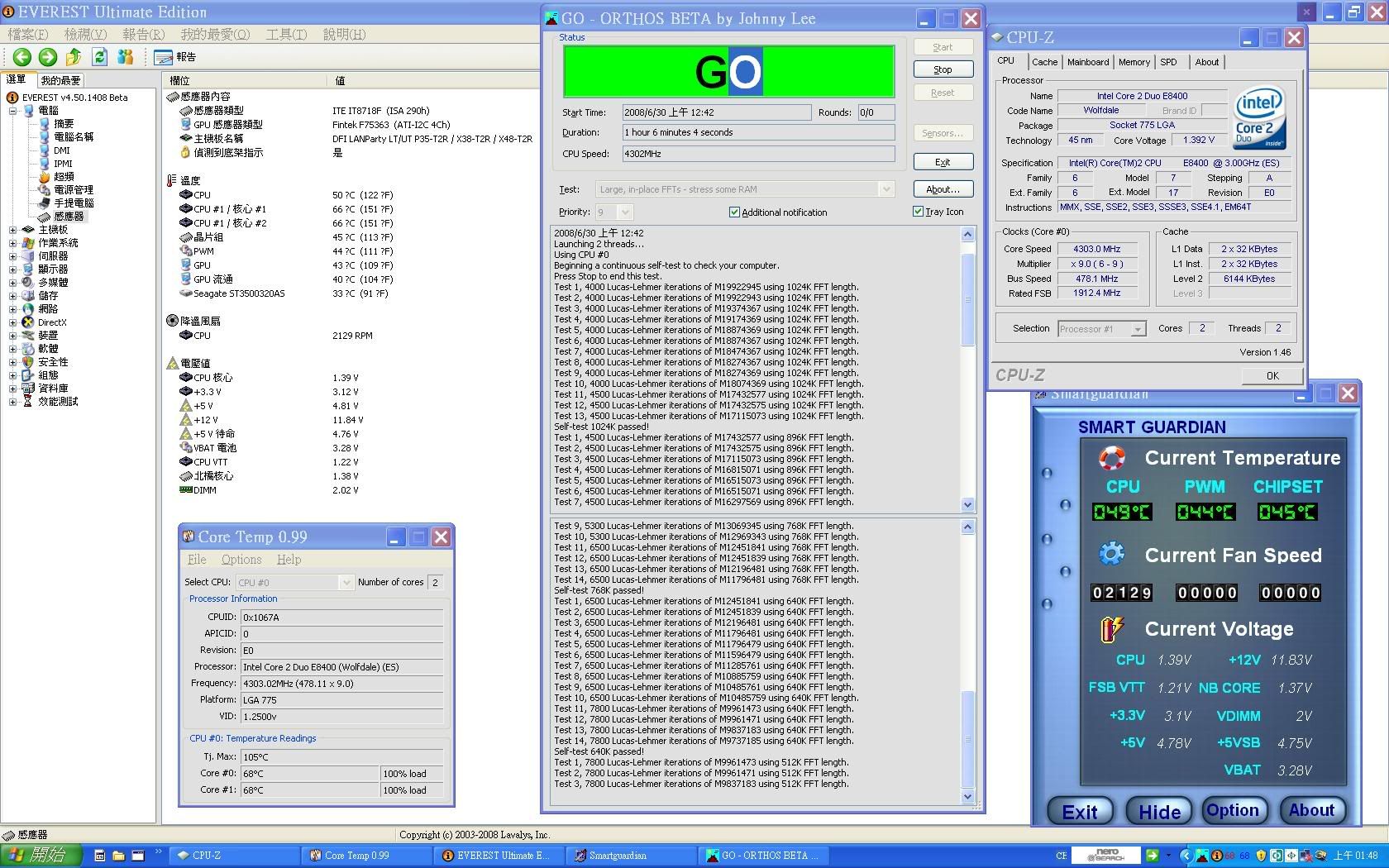1389x868 pixels.
Task: Click the 溫度 thermometer section icon
Action: (x=172, y=180)
